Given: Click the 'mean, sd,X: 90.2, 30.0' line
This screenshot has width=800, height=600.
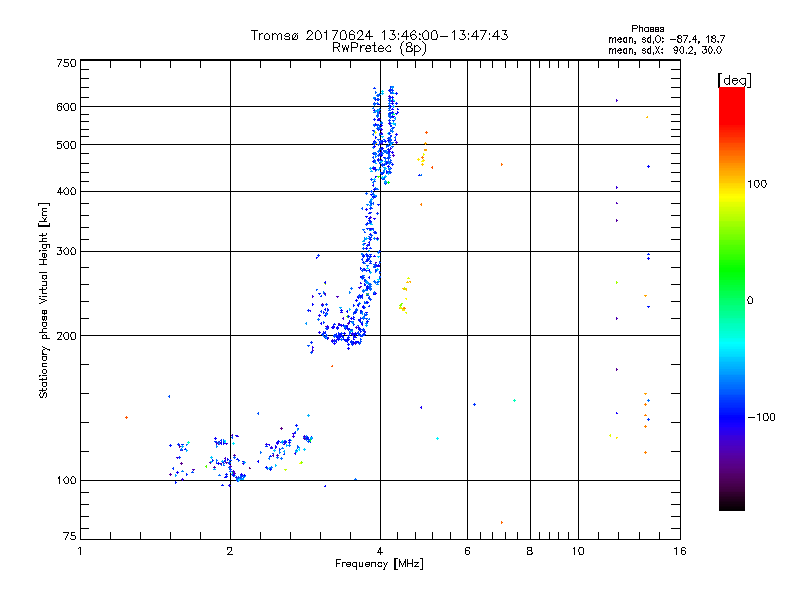Looking at the screenshot, I should coord(665,50).
